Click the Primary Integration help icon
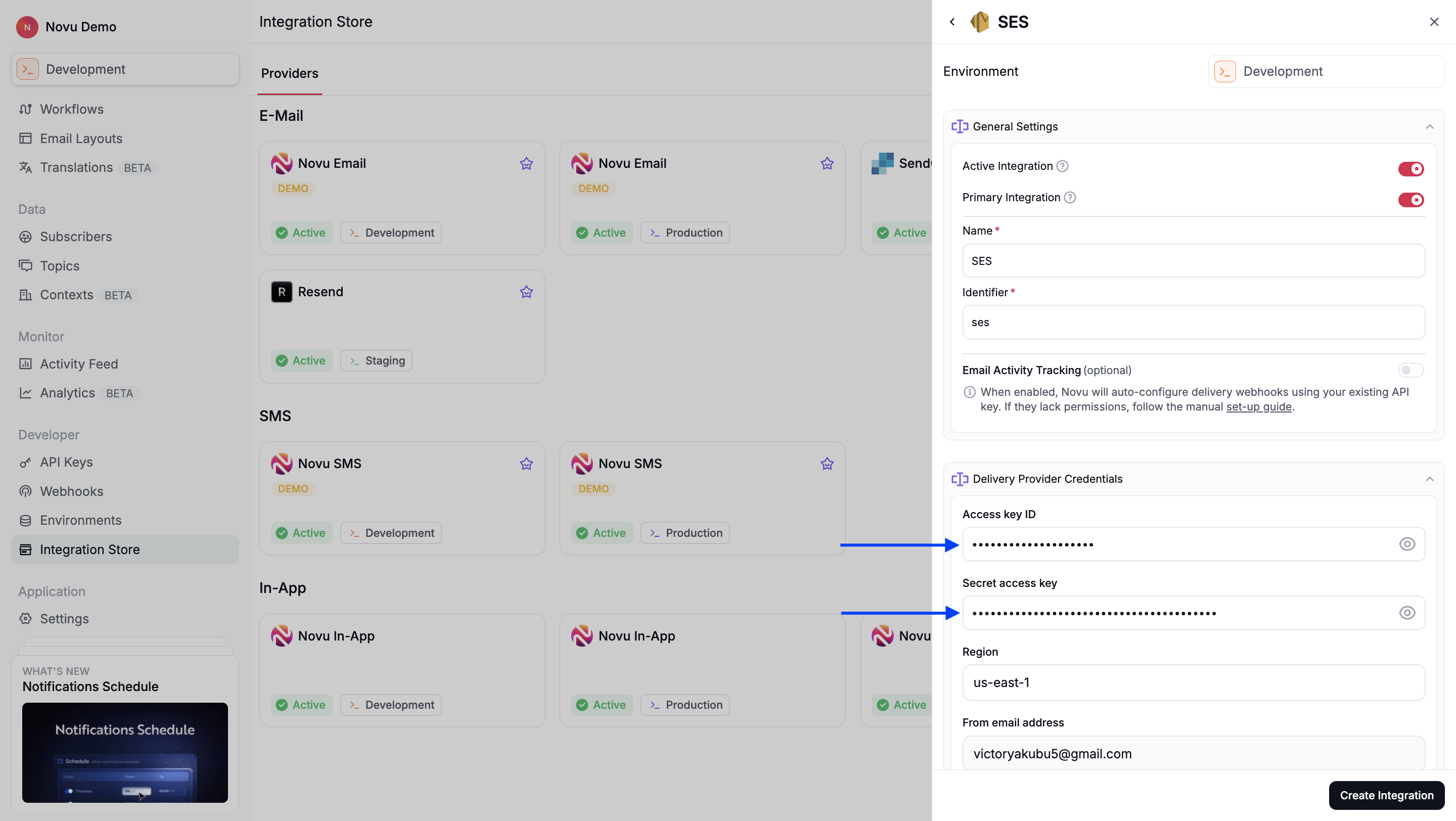The width and height of the screenshot is (1456, 821). click(x=1070, y=197)
